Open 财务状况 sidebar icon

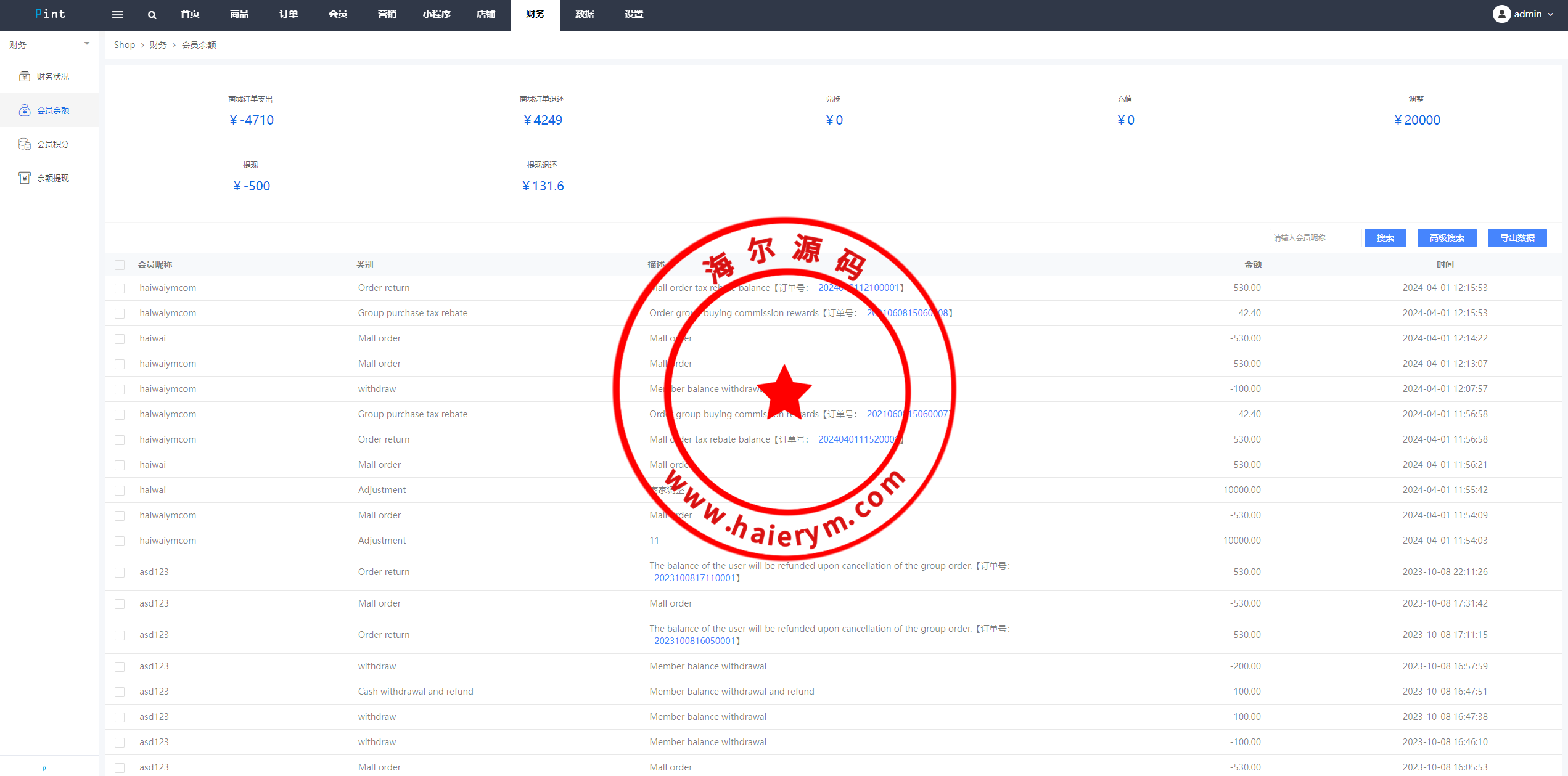[x=25, y=76]
